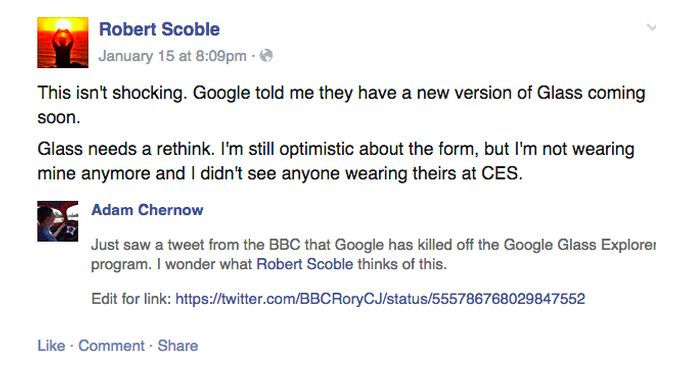684x373 pixels.
Task: Open Adam Chernow's profile thumbnail
Action: click(58, 221)
